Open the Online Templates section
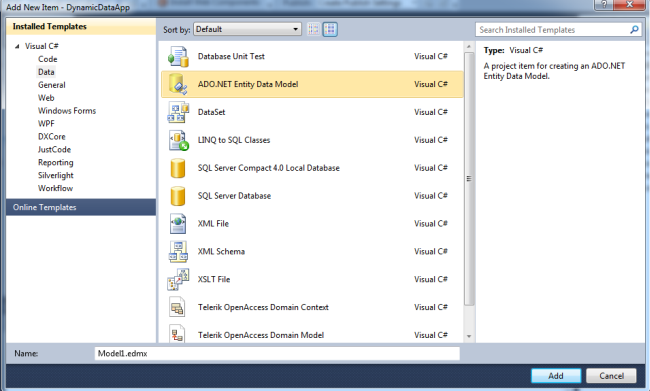This screenshot has height=391, width=650. tap(81, 207)
